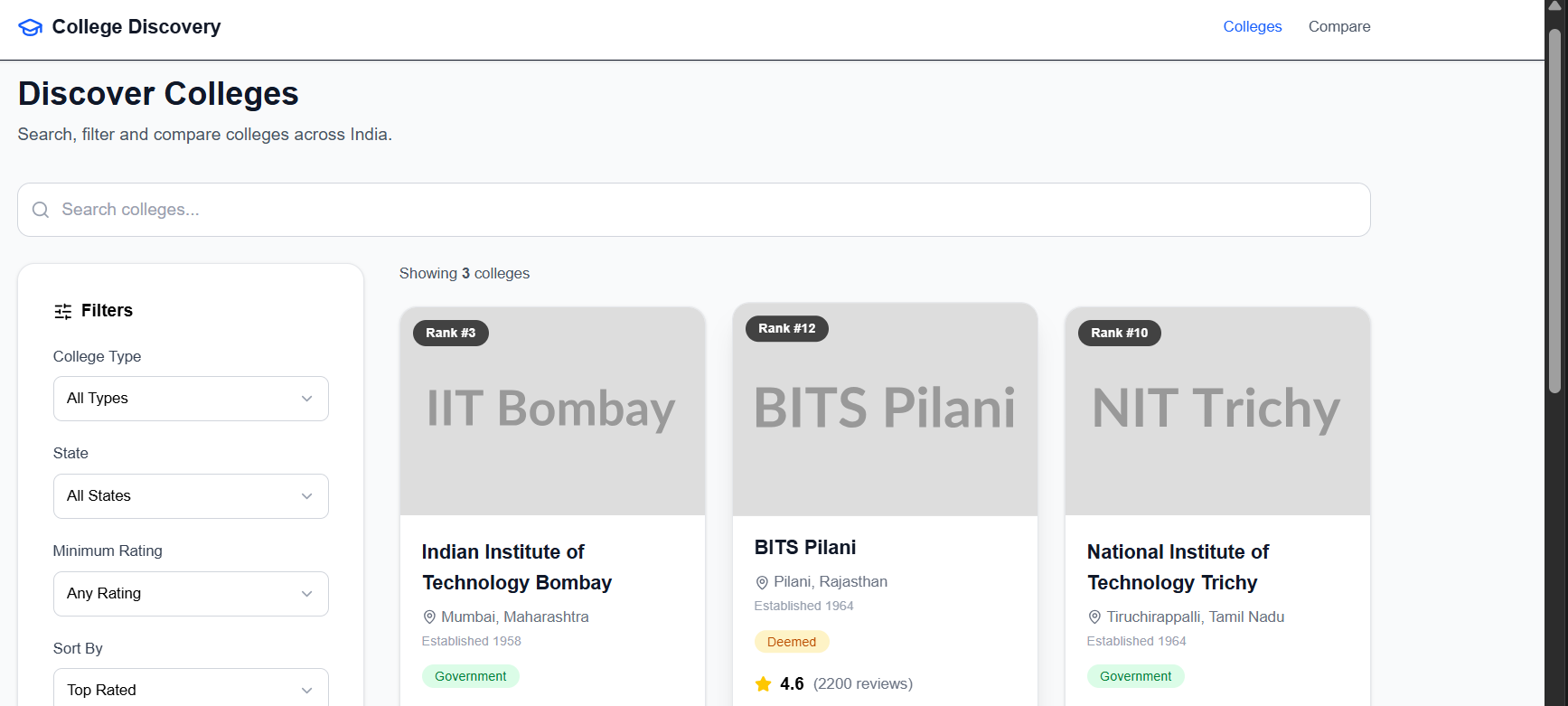Open the College Type dropdown
The height and width of the screenshot is (706, 1568).
click(191, 399)
